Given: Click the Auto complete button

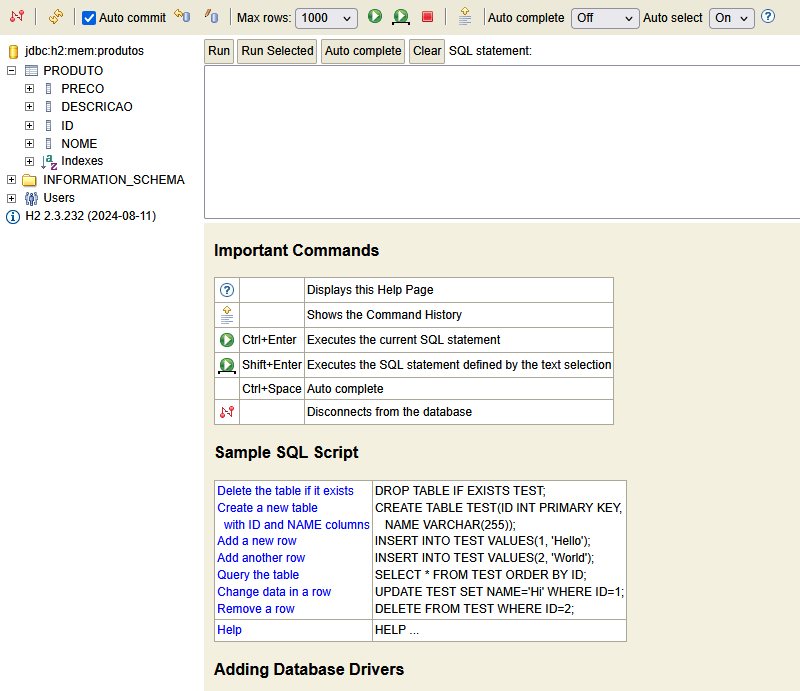Looking at the screenshot, I should pos(363,51).
